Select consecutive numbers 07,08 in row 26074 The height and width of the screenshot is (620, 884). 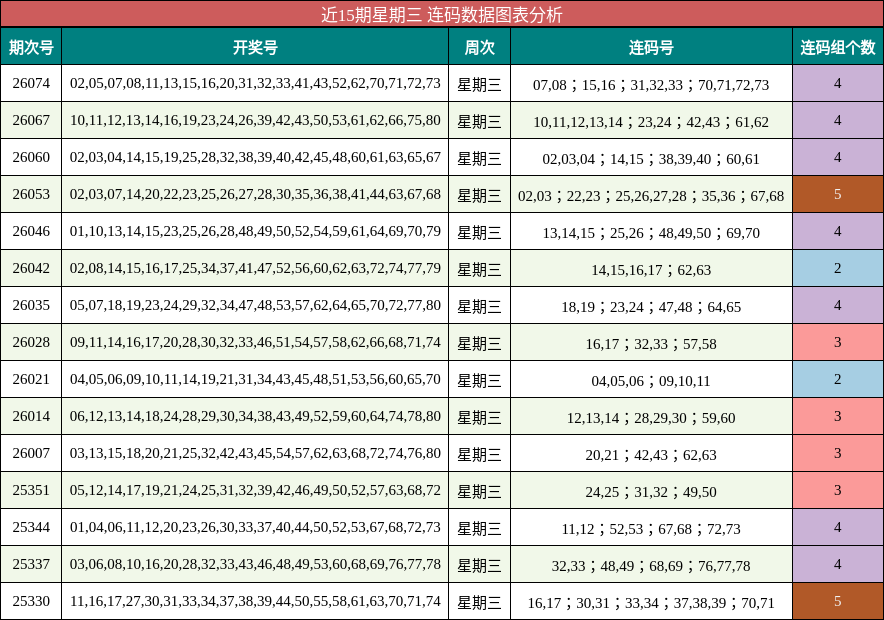point(547,84)
